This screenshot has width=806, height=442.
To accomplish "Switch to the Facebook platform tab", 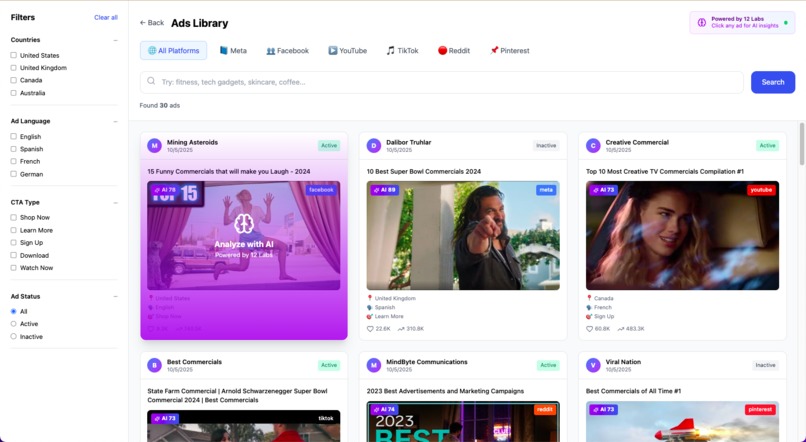I will point(287,50).
